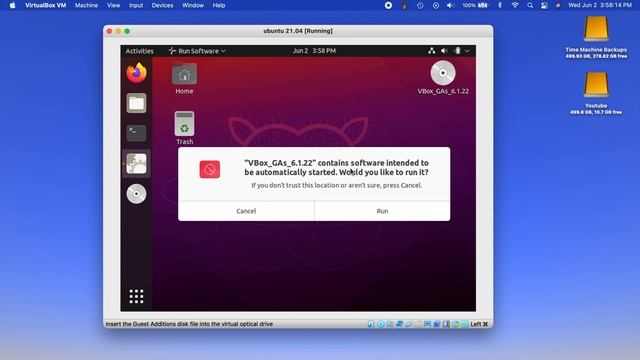Show Applications grid in the dock
The width and height of the screenshot is (640, 360).
point(136,296)
